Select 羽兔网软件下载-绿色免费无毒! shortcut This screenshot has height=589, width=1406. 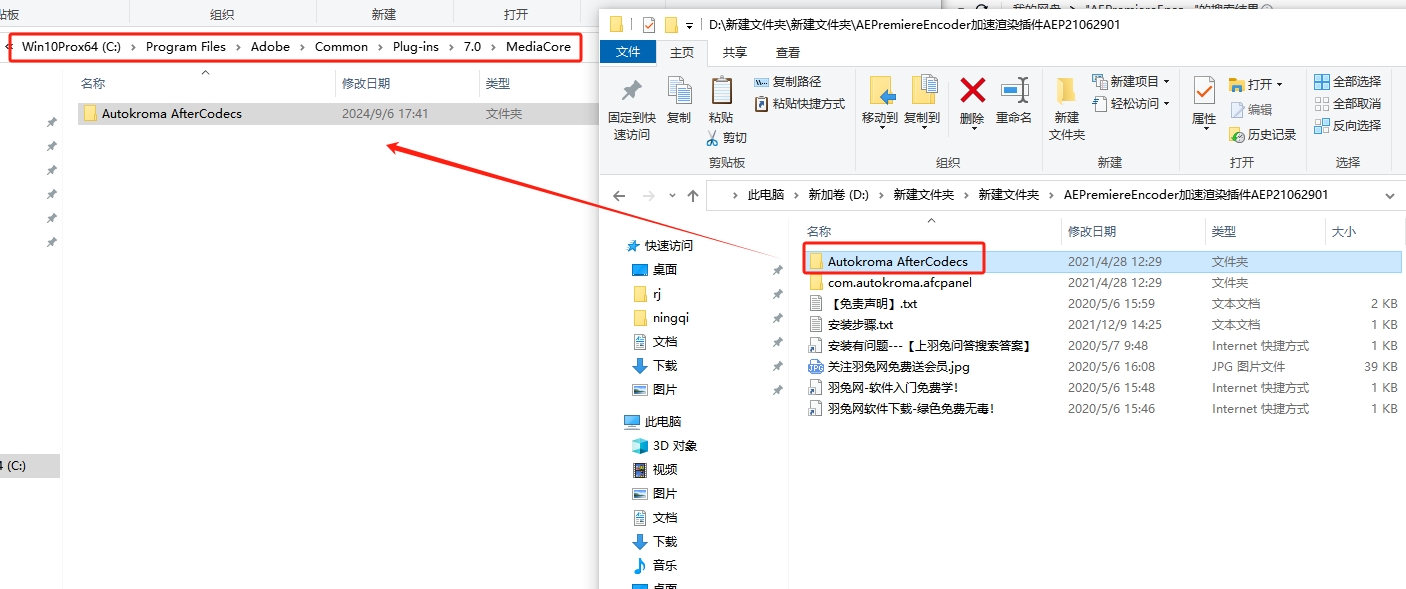(1104, 408)
